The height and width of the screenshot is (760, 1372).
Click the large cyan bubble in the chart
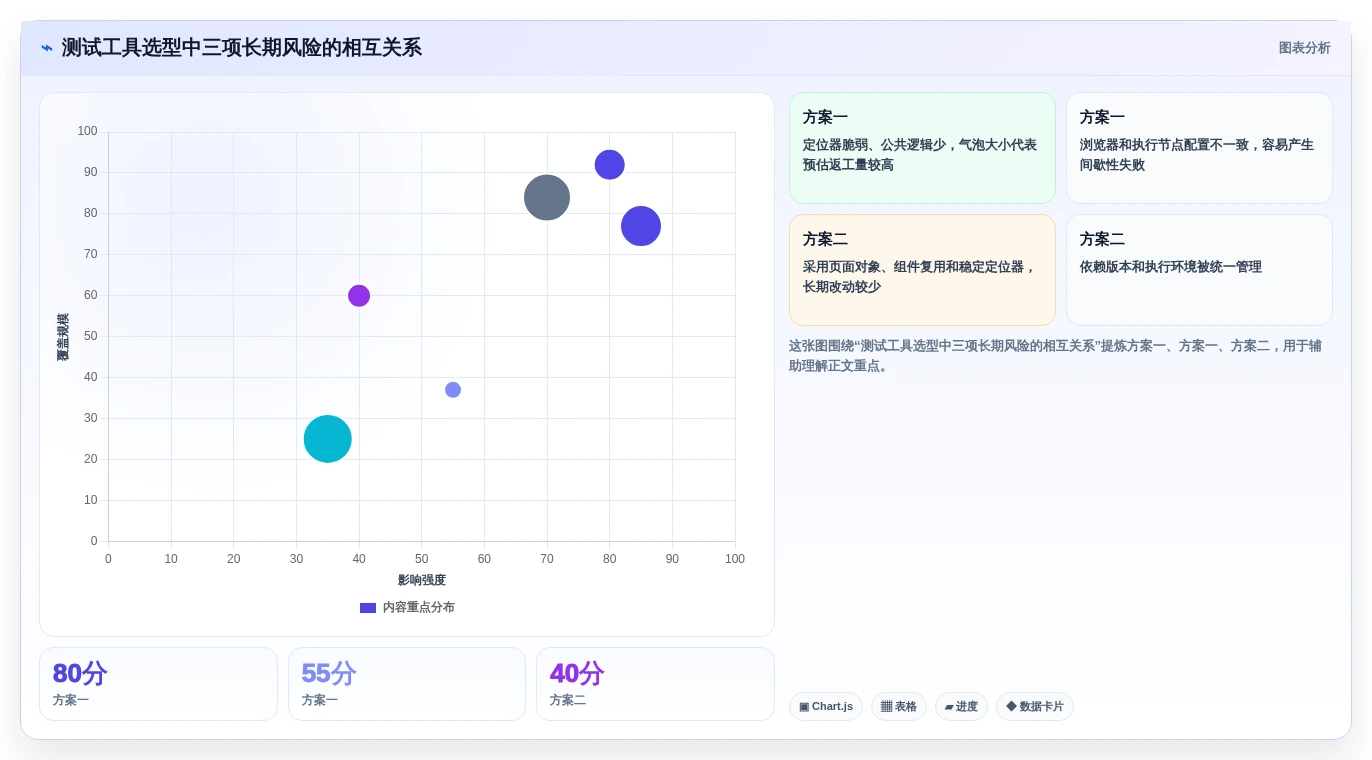[x=328, y=439]
